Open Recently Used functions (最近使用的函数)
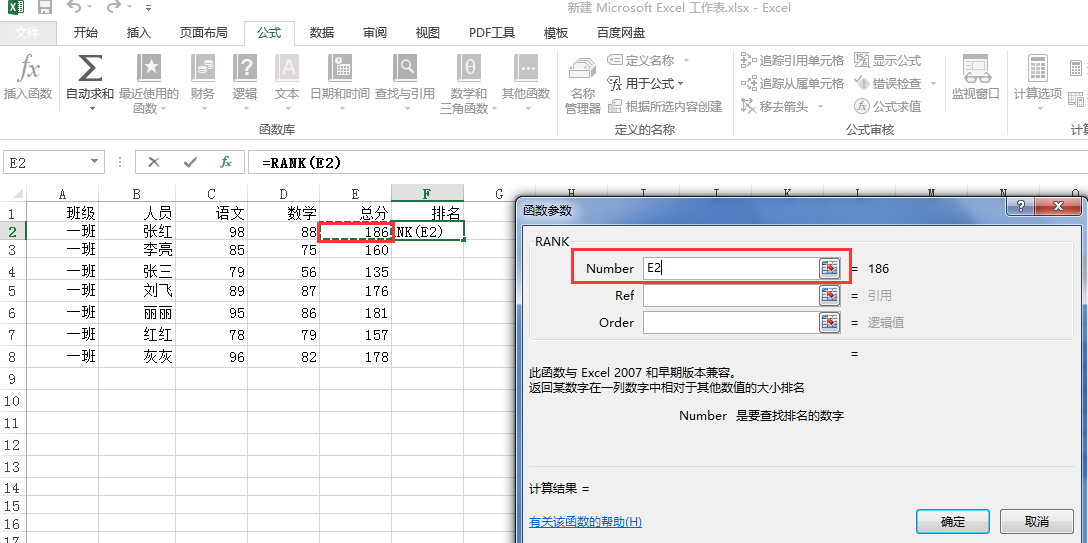 [148, 83]
